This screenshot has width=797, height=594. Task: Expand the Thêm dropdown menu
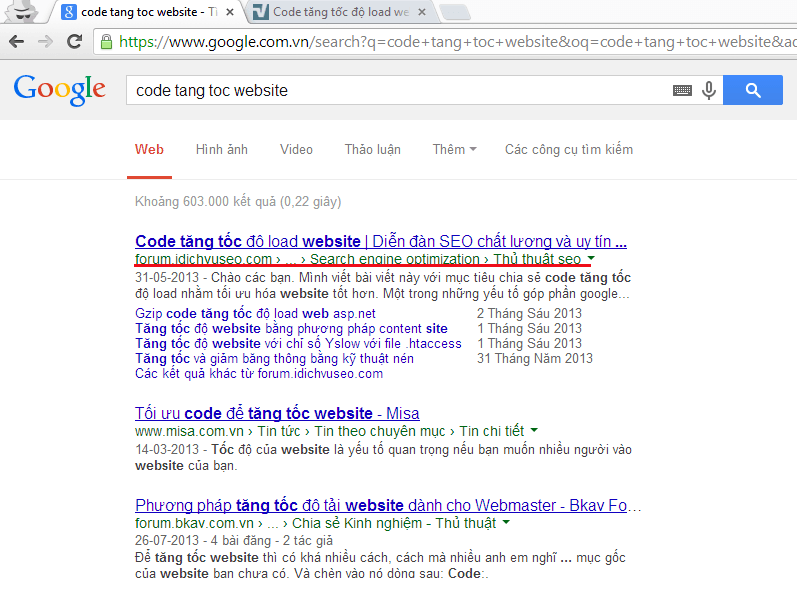click(454, 149)
